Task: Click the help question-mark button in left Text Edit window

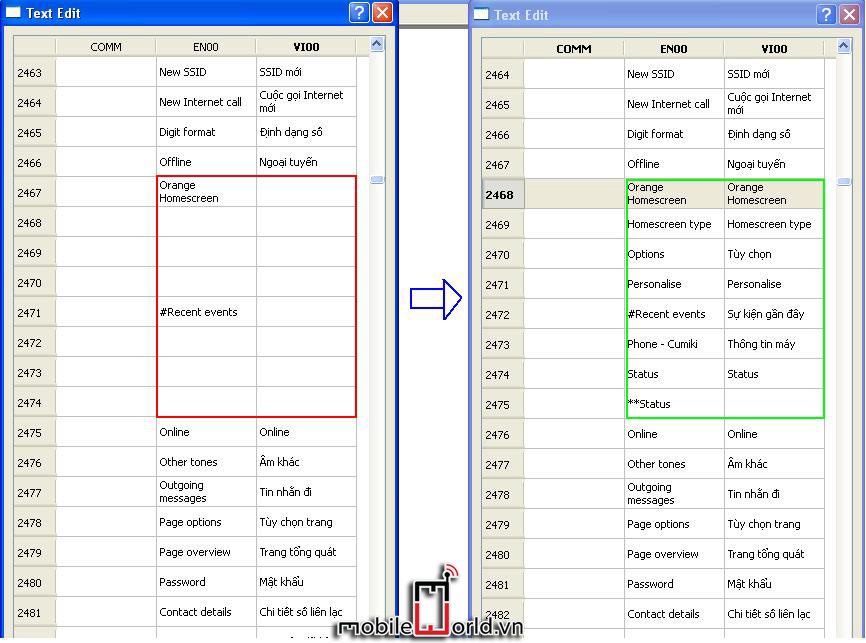Action: click(360, 13)
